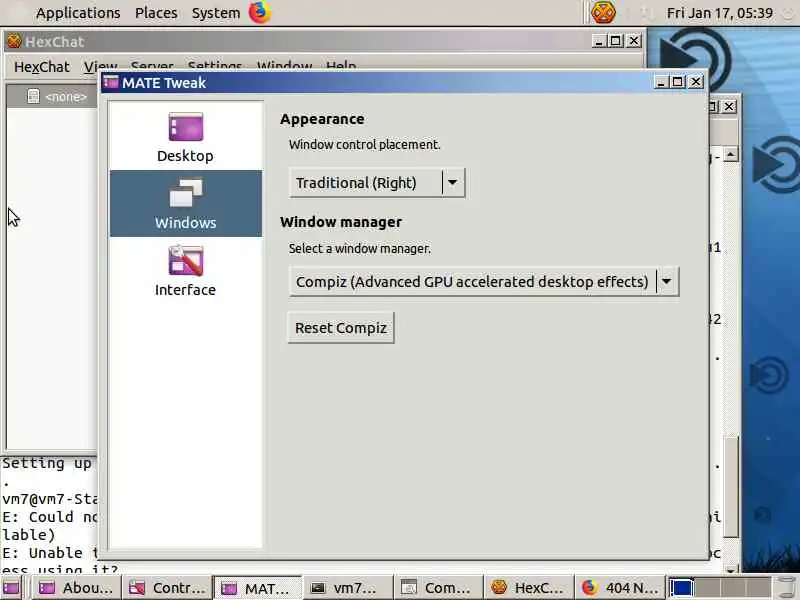Minimize the MATE Tweak window

[x=661, y=82]
